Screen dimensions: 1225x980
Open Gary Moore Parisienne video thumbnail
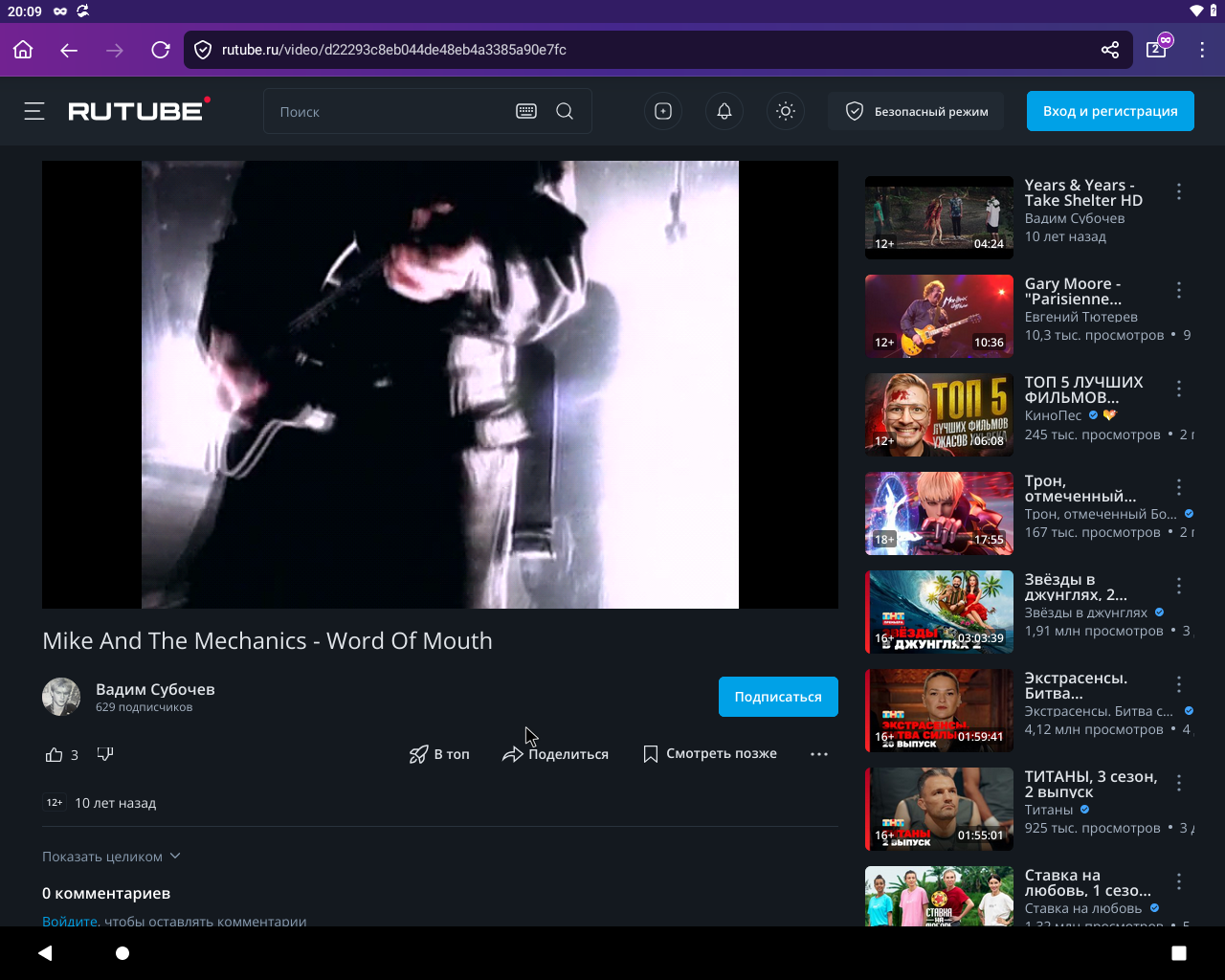[x=939, y=316]
